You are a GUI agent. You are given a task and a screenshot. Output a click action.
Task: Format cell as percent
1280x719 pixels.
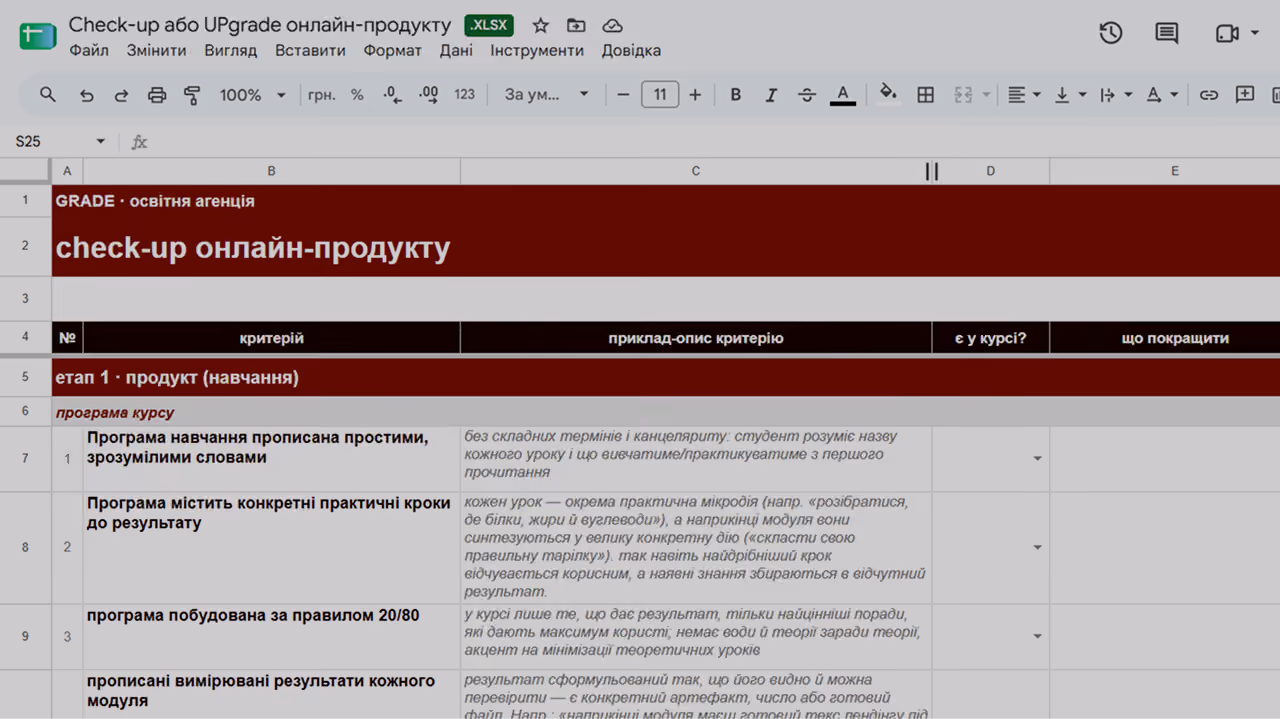coord(357,95)
